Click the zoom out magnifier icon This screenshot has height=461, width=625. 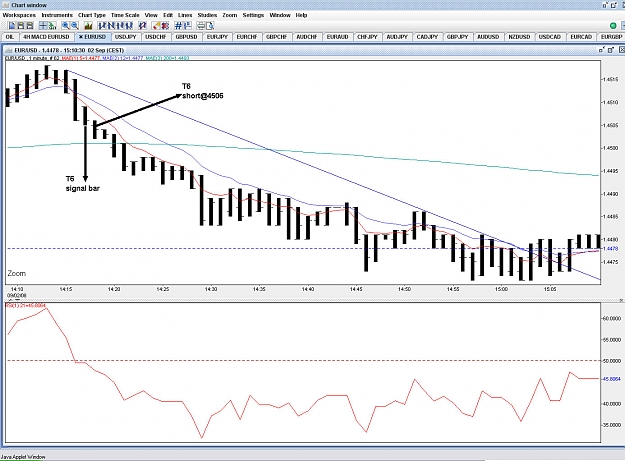click(75, 26)
